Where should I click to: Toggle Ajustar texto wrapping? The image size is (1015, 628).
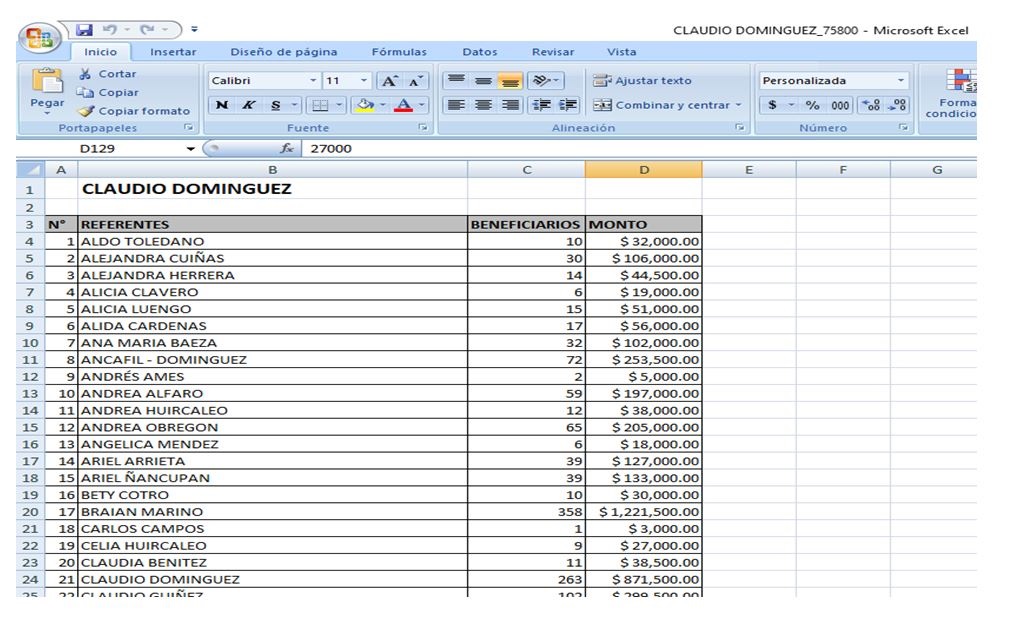click(x=642, y=81)
